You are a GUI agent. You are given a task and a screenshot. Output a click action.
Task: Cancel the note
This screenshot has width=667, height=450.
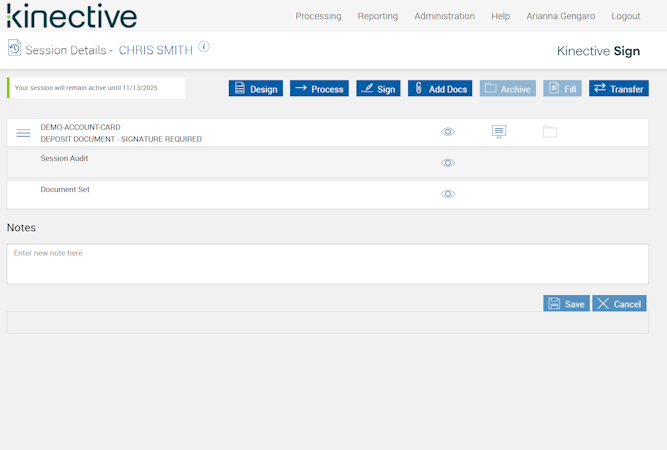pos(619,304)
